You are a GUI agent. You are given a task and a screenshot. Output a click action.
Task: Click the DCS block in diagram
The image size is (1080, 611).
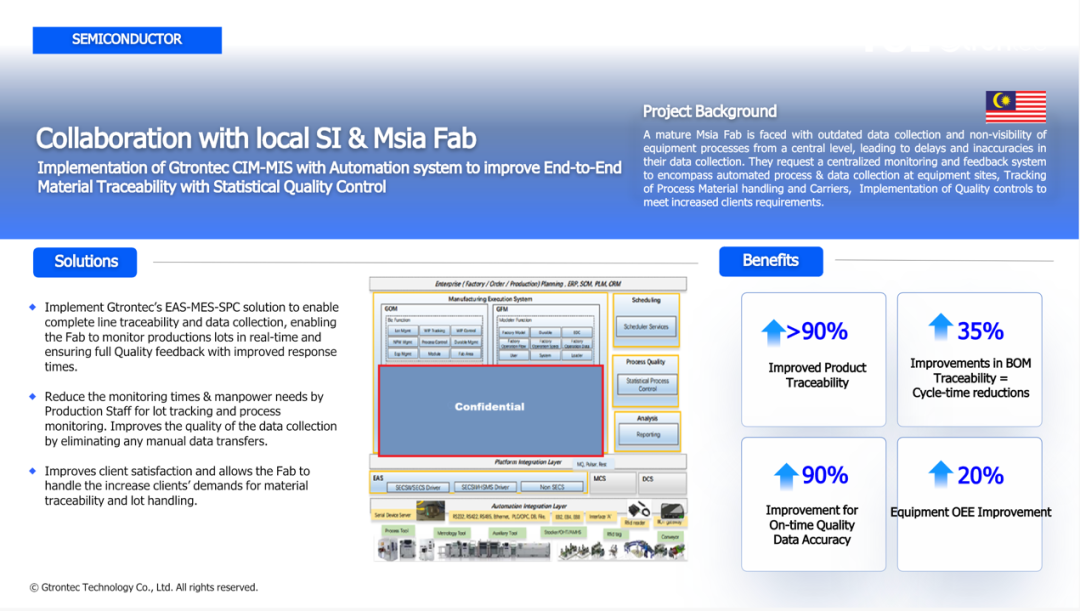pyautogui.click(x=663, y=483)
